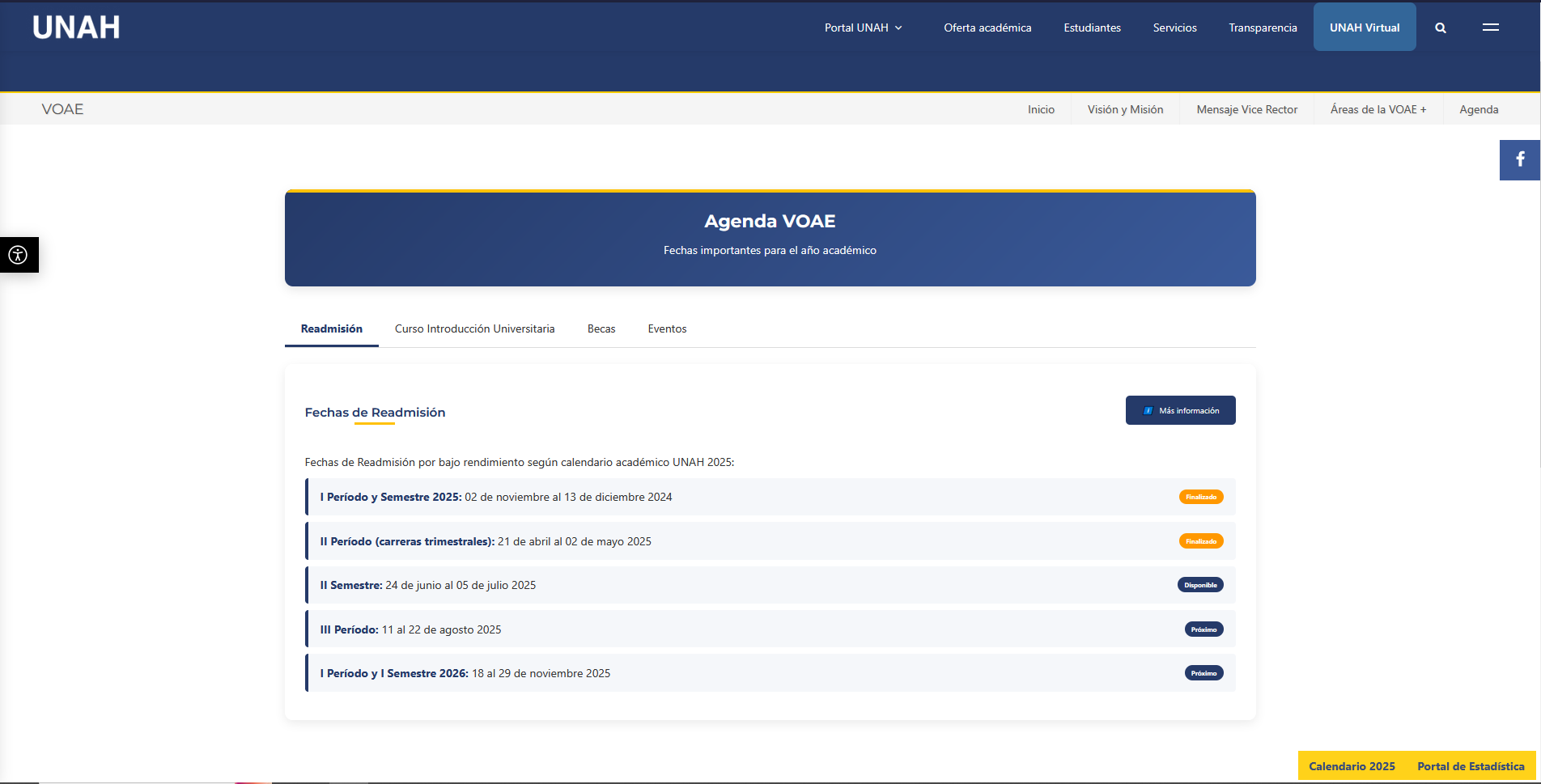
Task: Click the info icon on Más información
Action: click(1149, 410)
